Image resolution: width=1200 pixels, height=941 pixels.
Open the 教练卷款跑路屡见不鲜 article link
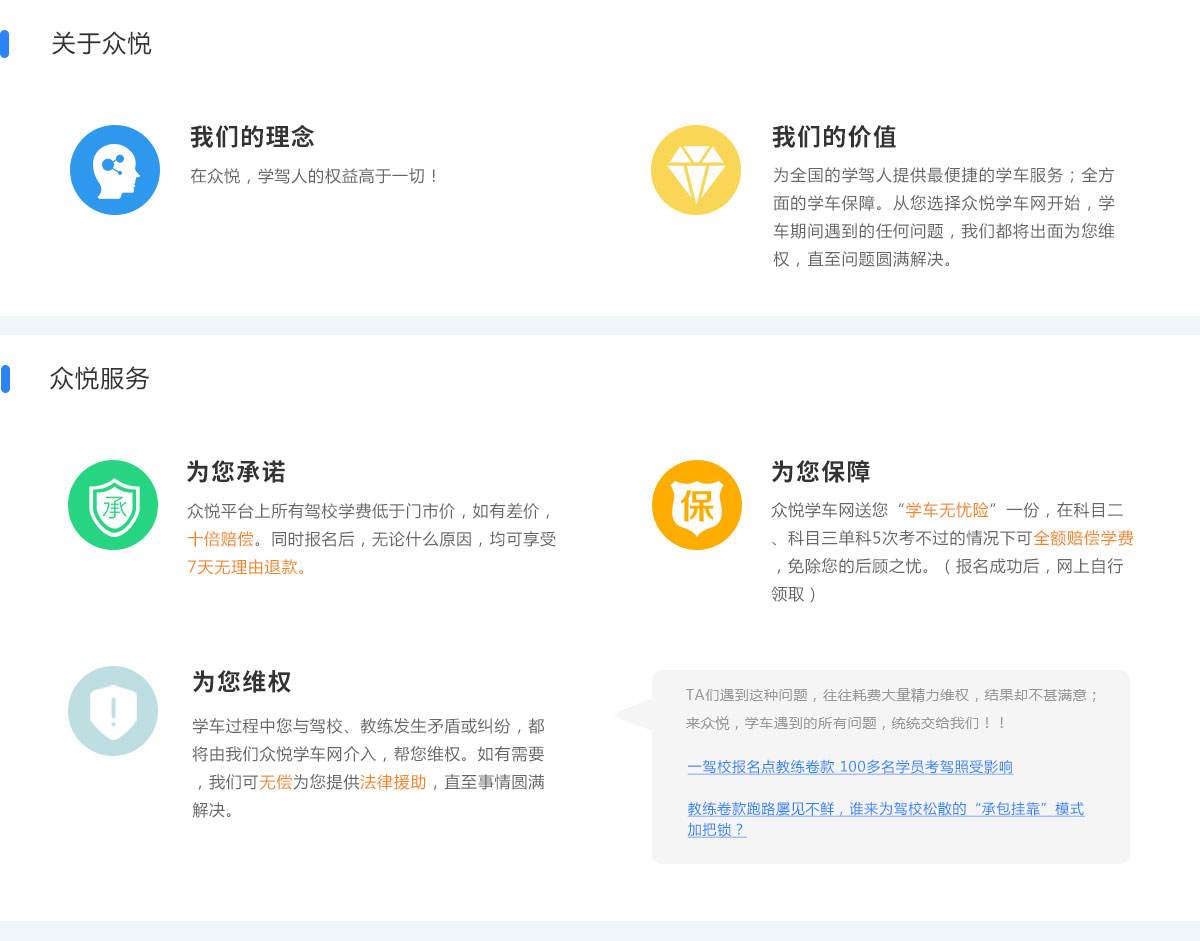884,809
